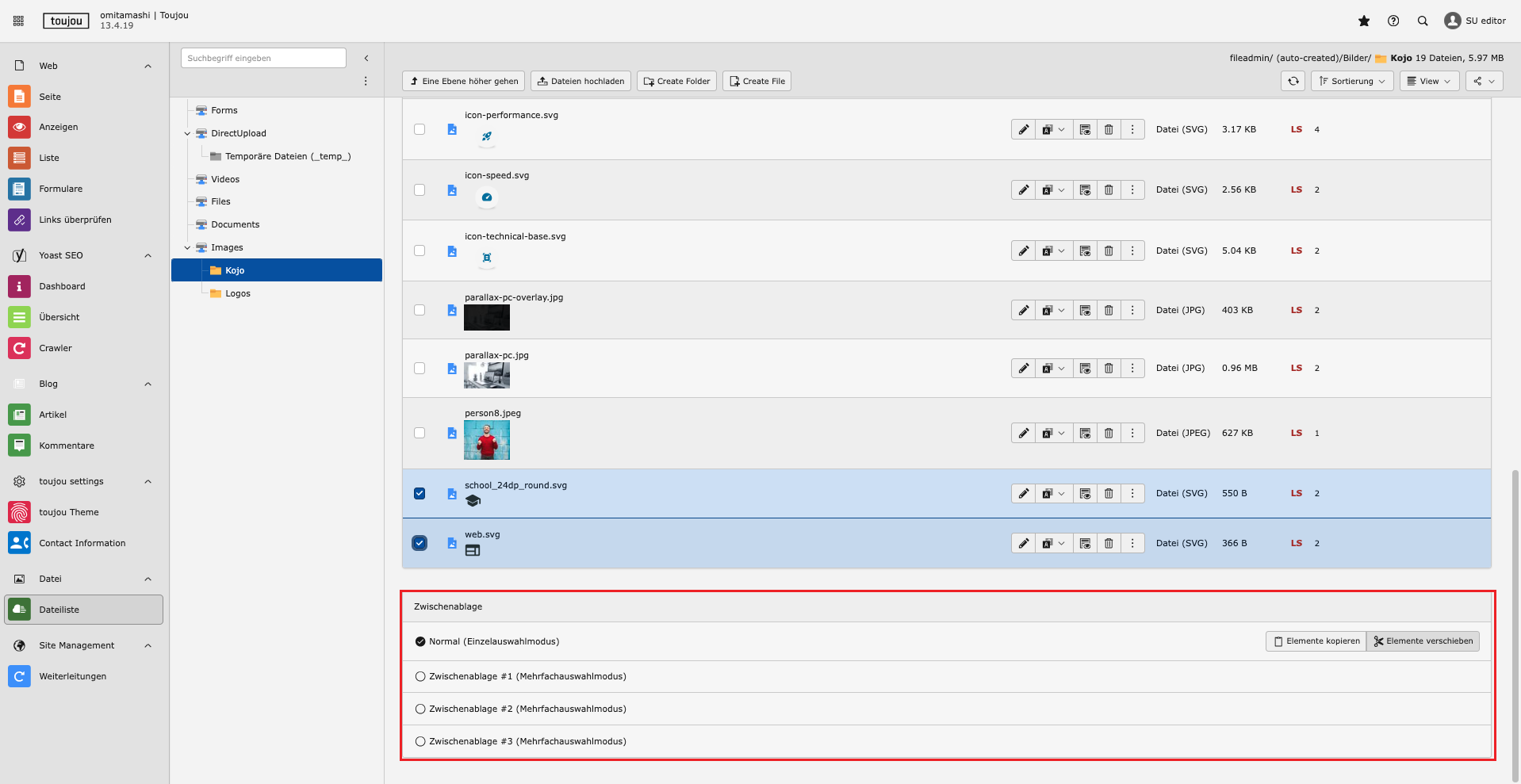
Task: Click Elemente kopieren button
Action: coord(1316,641)
